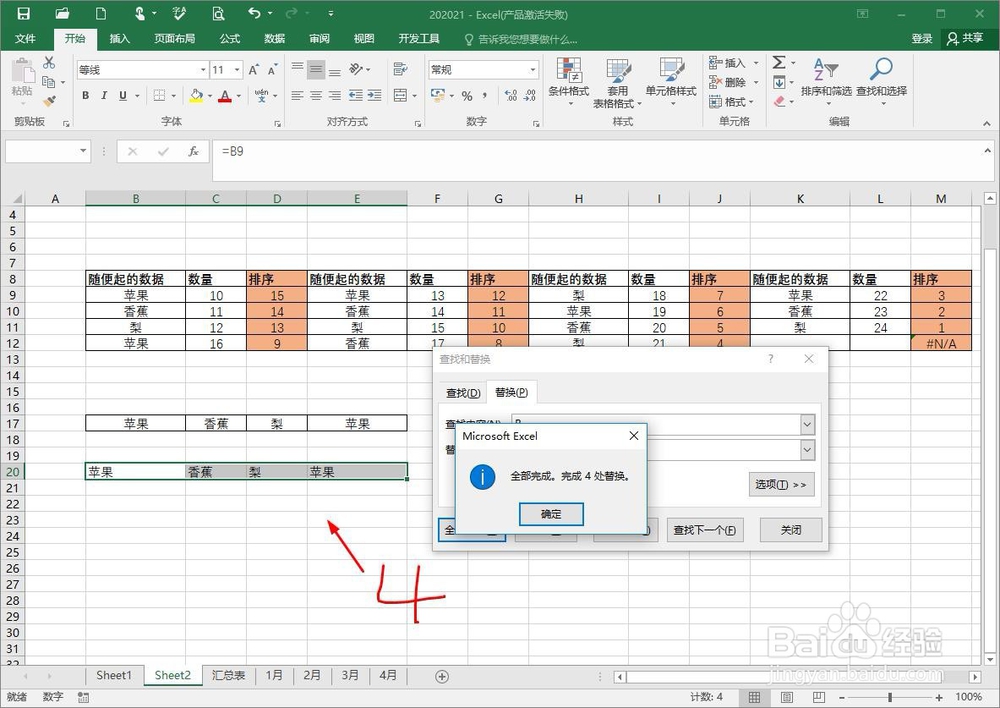
Task: Click the Clear eraser icon in editing group
Action: point(779,101)
